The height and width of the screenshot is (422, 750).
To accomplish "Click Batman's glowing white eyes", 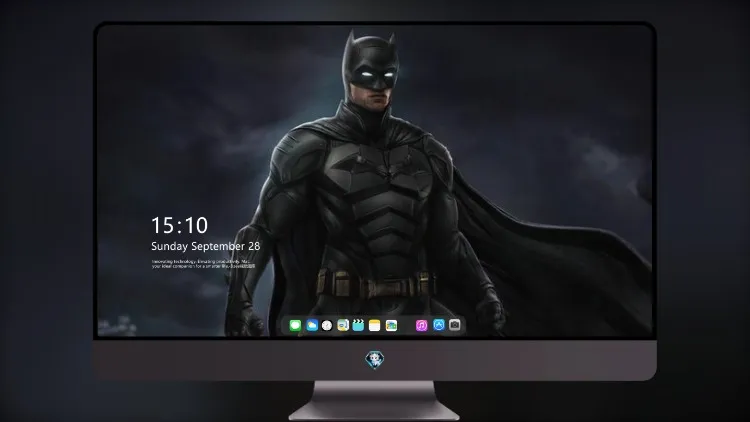I will point(375,77).
